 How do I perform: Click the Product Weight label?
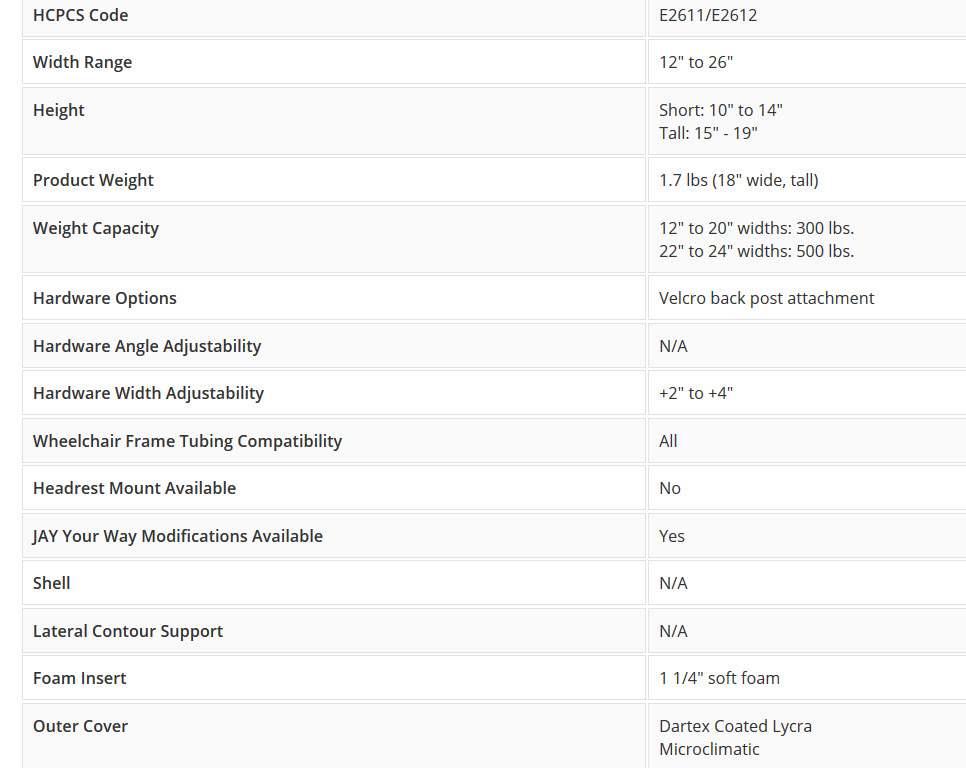(93, 180)
